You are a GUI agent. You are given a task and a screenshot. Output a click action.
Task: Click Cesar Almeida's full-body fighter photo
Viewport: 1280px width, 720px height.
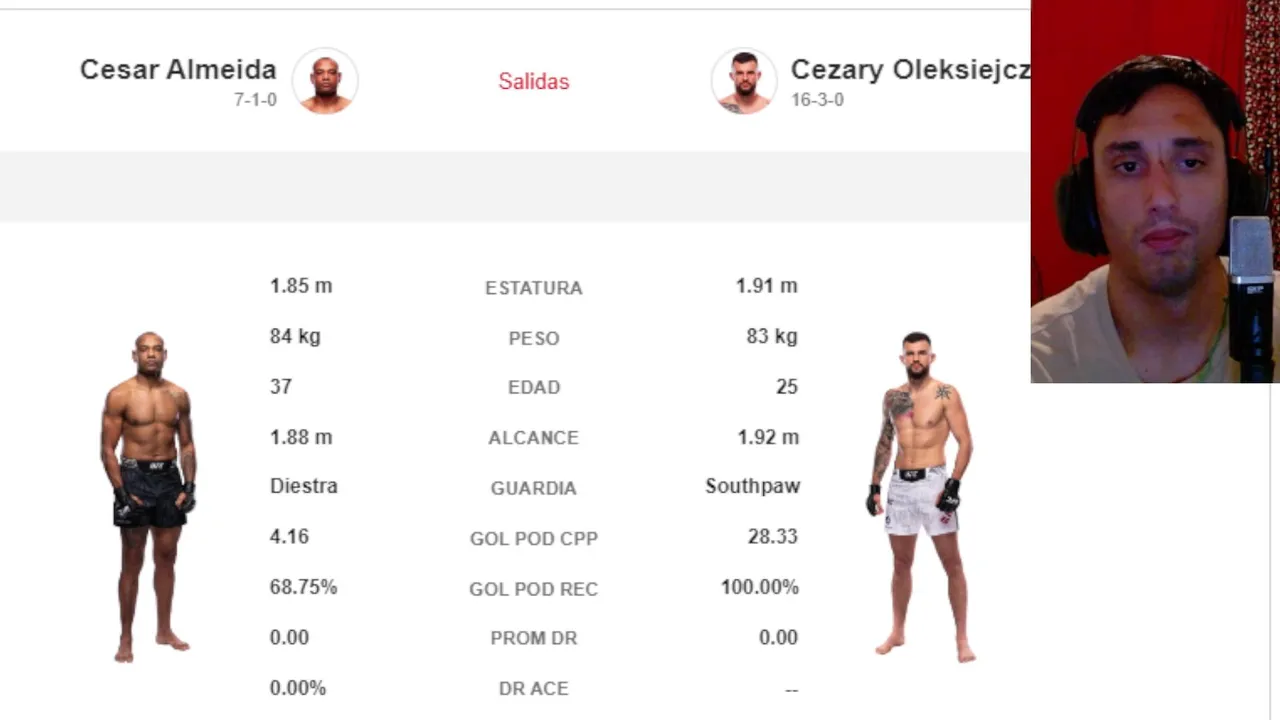149,496
